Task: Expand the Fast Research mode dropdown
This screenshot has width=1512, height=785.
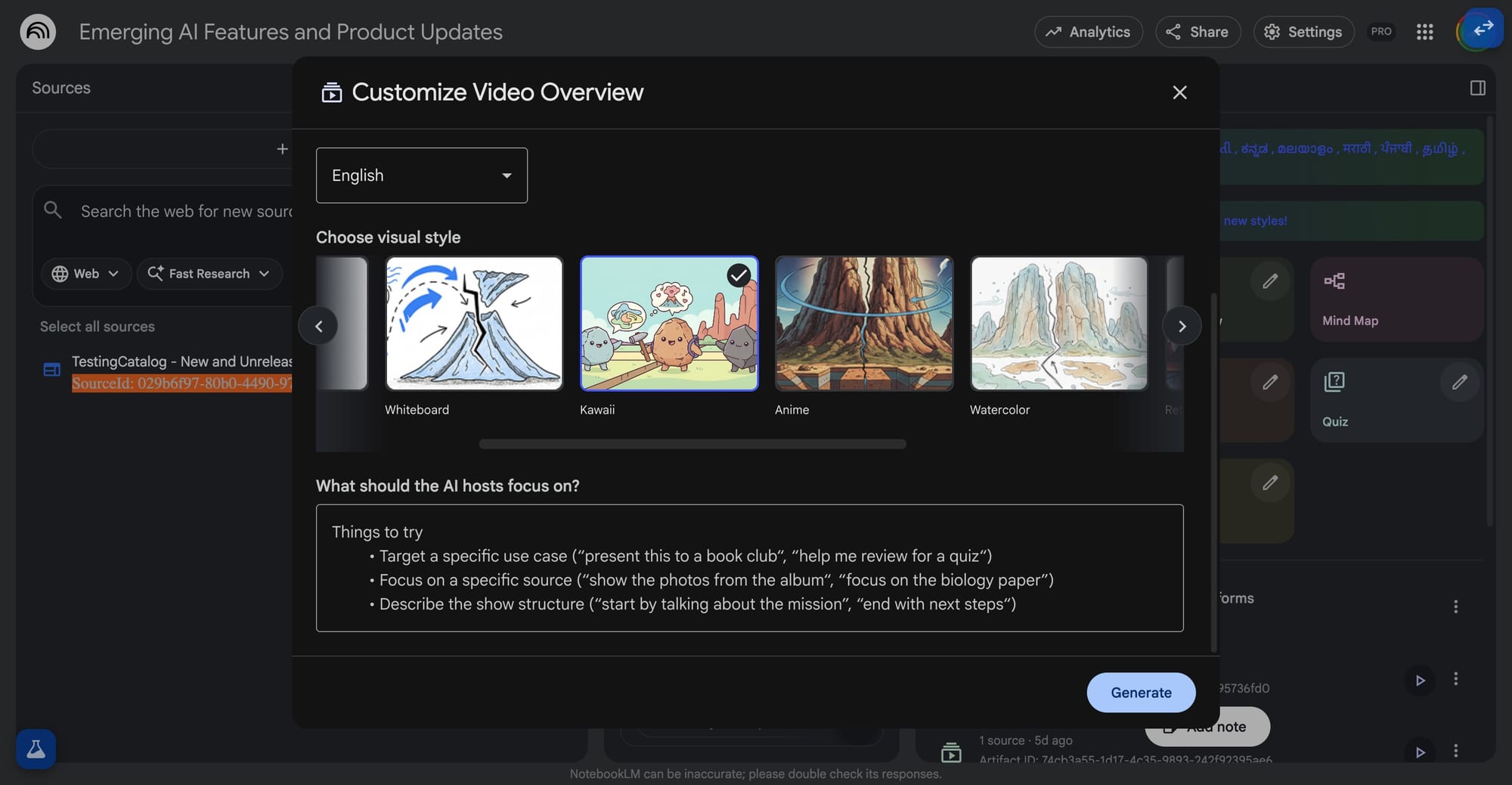Action: pos(209,274)
